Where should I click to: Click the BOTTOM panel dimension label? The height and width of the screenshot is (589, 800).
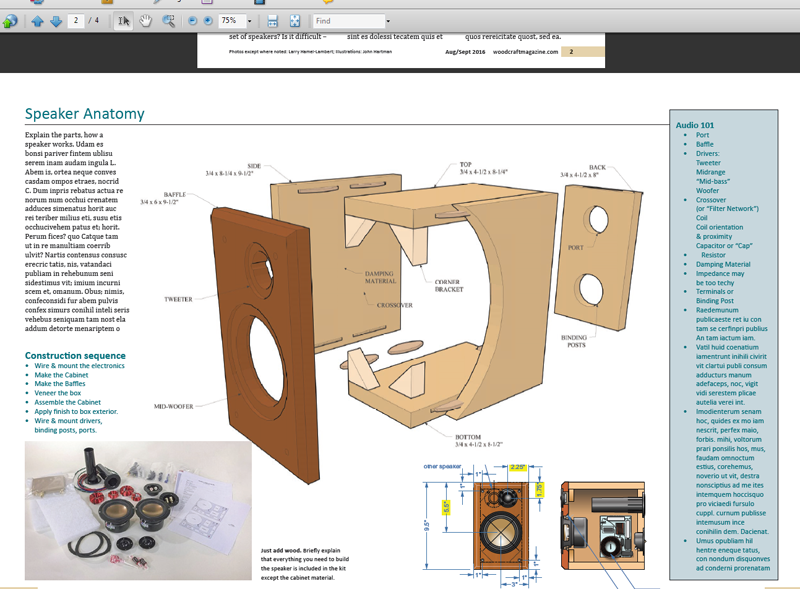(479, 440)
